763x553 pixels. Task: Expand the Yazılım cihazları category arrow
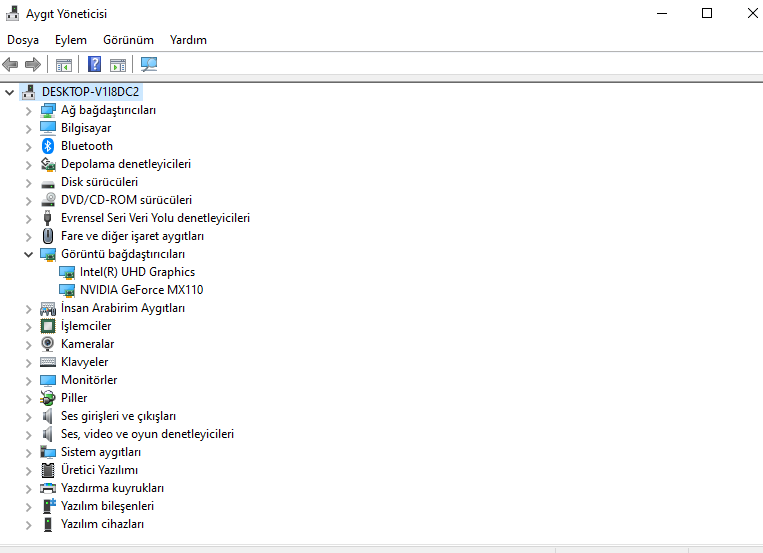coord(29,525)
